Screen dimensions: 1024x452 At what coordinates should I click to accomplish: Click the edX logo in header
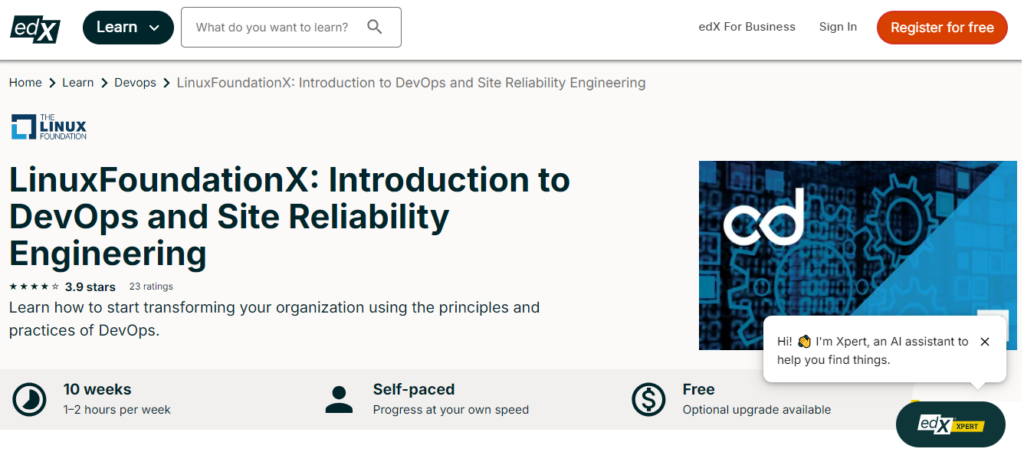pyautogui.click(x=35, y=28)
